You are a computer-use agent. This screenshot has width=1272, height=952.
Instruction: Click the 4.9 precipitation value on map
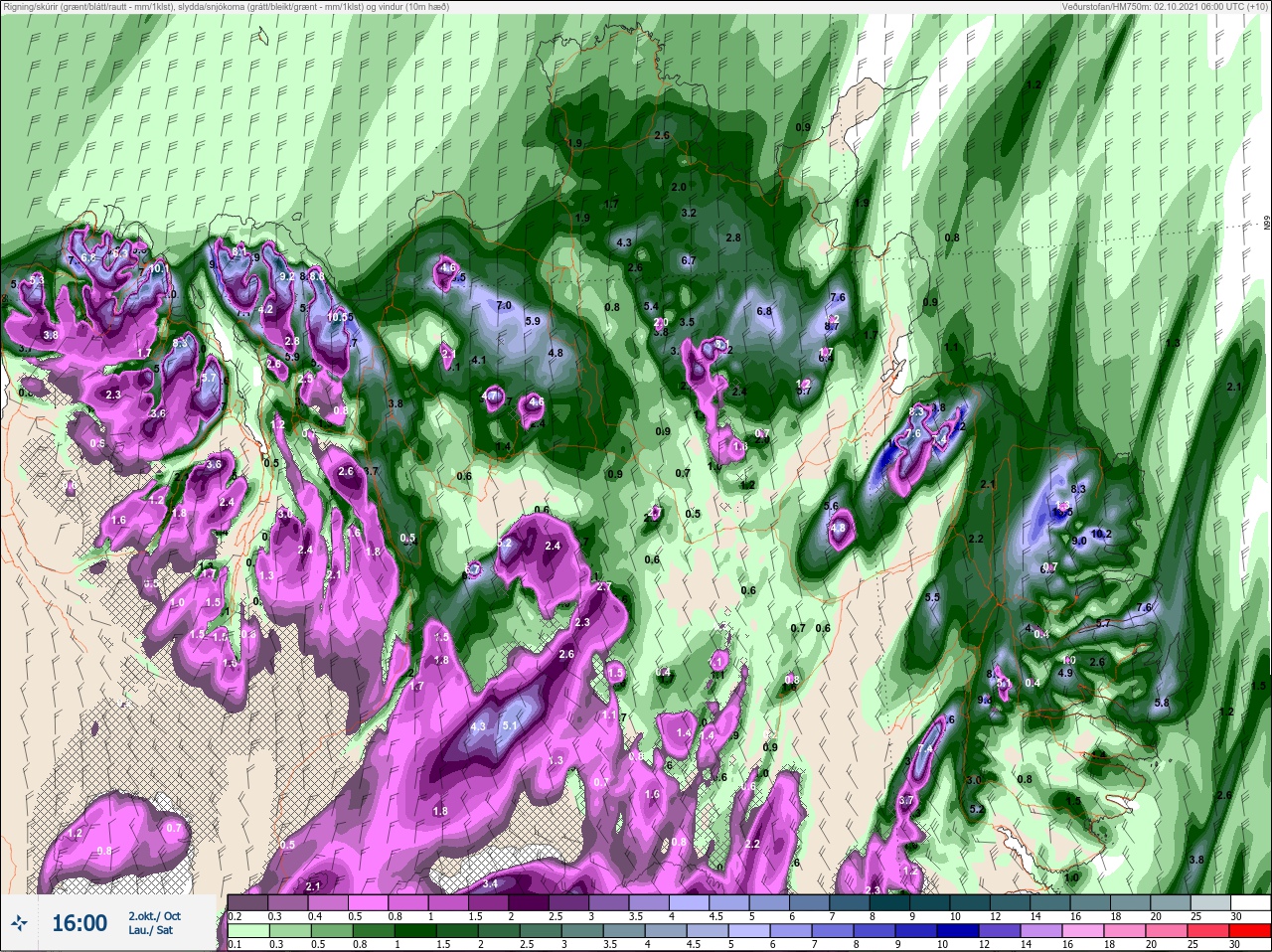coord(1066,673)
